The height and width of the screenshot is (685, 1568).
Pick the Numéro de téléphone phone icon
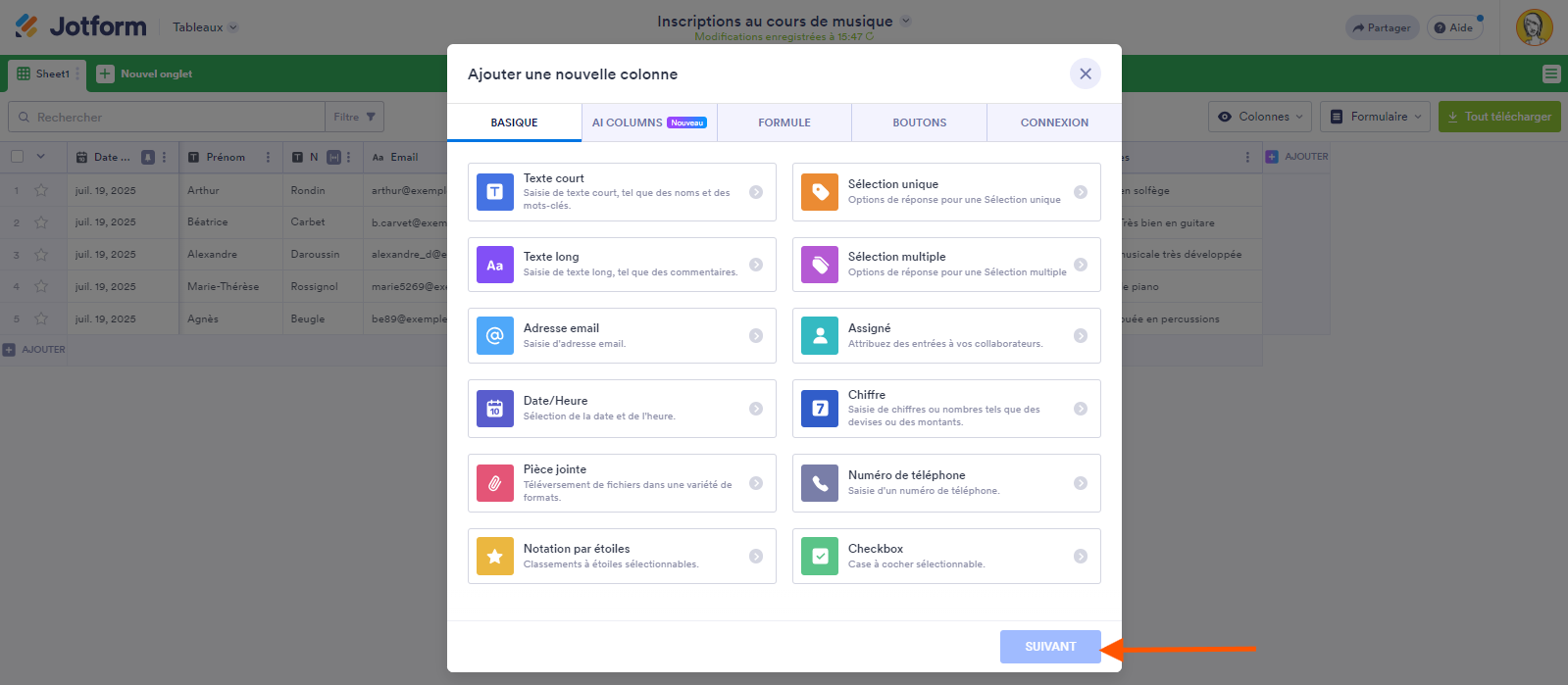820,483
